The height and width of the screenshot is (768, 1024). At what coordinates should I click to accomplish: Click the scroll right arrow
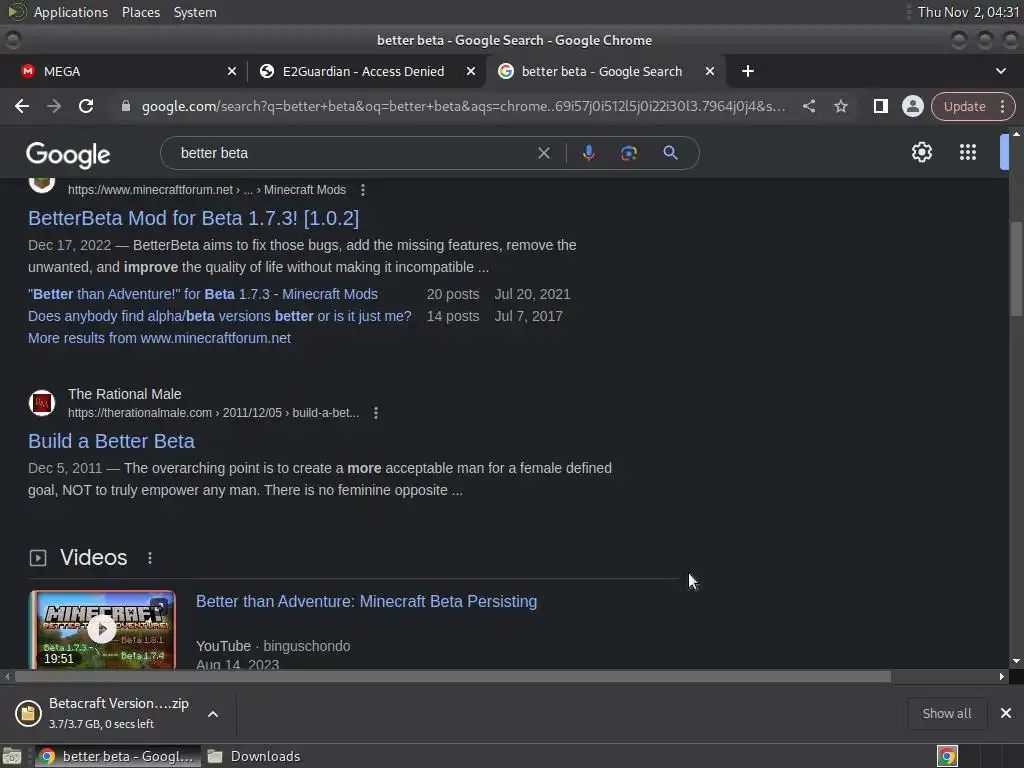click(1002, 677)
